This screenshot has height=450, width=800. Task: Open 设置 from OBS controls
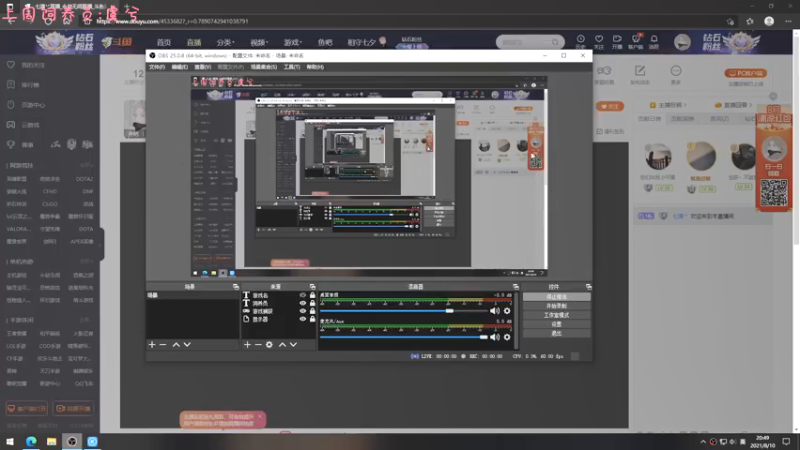point(556,324)
